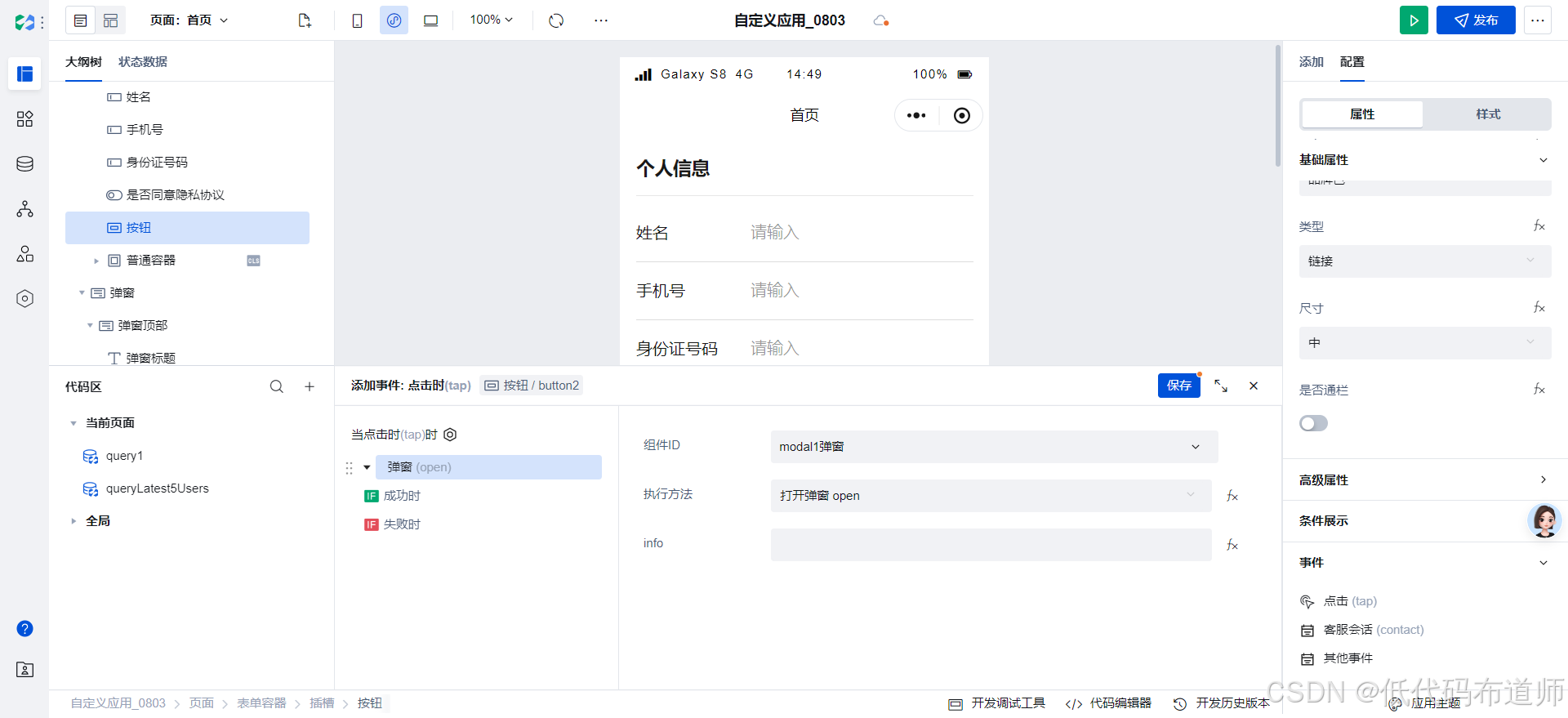Screen dimensions: 1568x718
Task: Close the add event panel
Action: 1254,386
